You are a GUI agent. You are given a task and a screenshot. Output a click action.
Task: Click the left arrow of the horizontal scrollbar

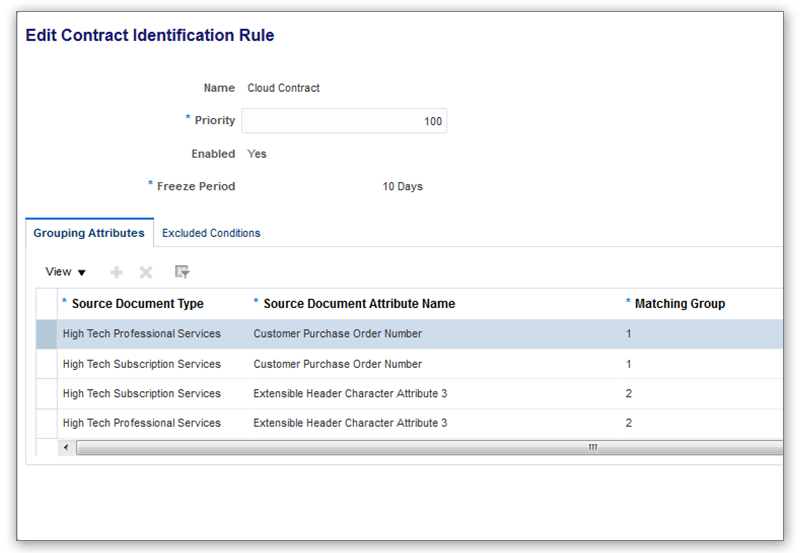click(x=67, y=447)
